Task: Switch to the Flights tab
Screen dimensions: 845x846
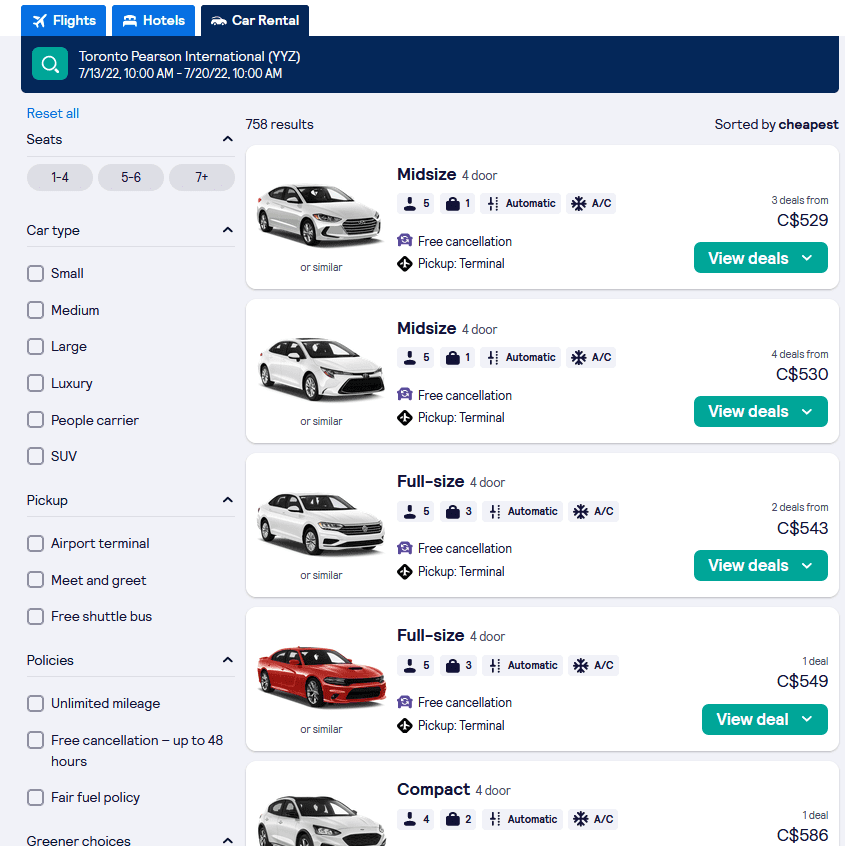Action: point(63,20)
